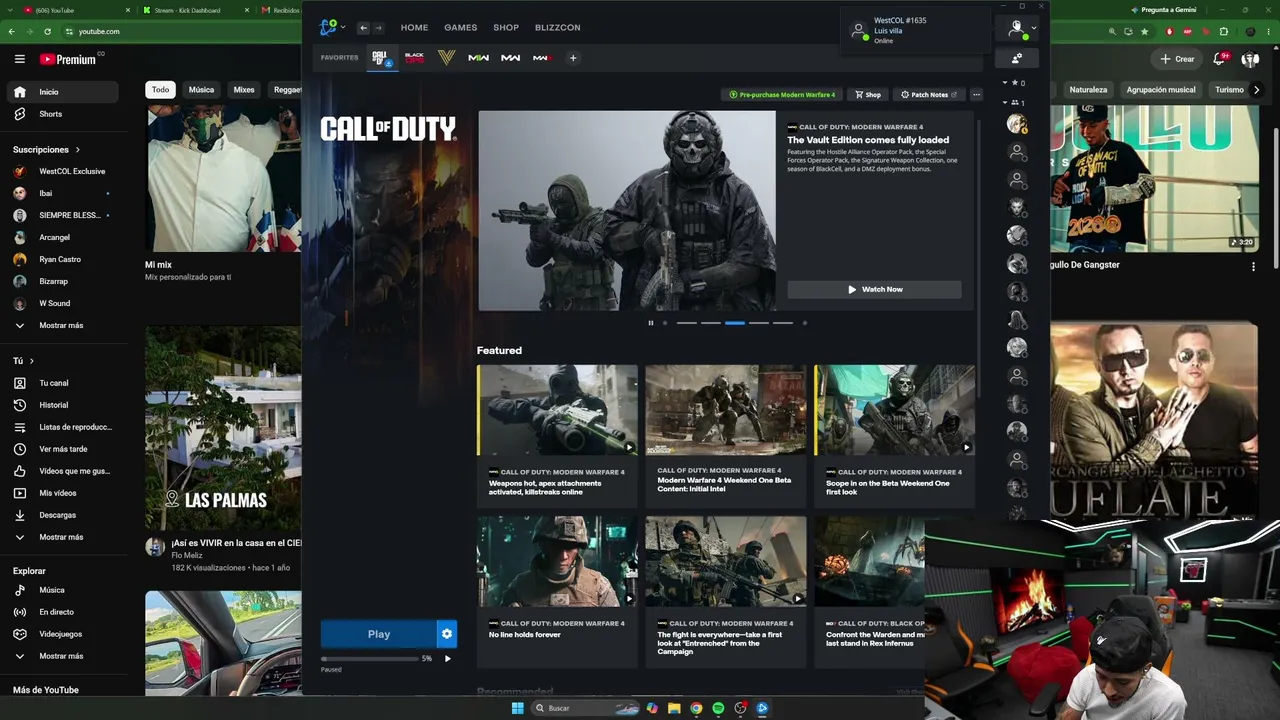
Task: Open friend management settings icon
Action: tap(1017, 58)
